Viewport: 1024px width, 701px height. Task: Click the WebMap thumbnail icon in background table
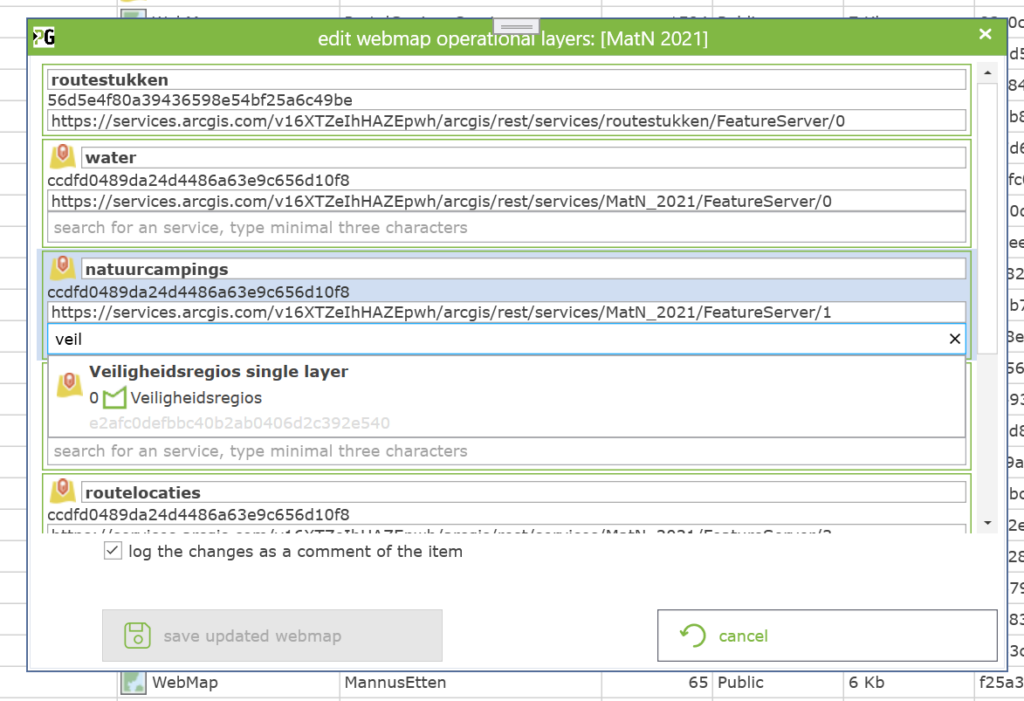coord(133,683)
